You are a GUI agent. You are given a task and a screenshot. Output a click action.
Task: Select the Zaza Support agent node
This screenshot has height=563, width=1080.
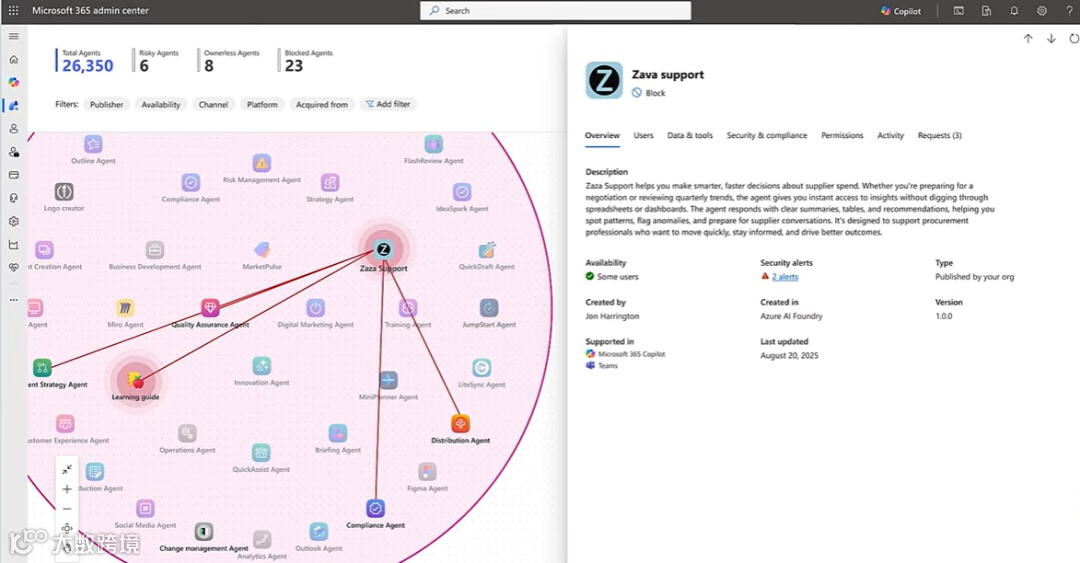tap(384, 249)
